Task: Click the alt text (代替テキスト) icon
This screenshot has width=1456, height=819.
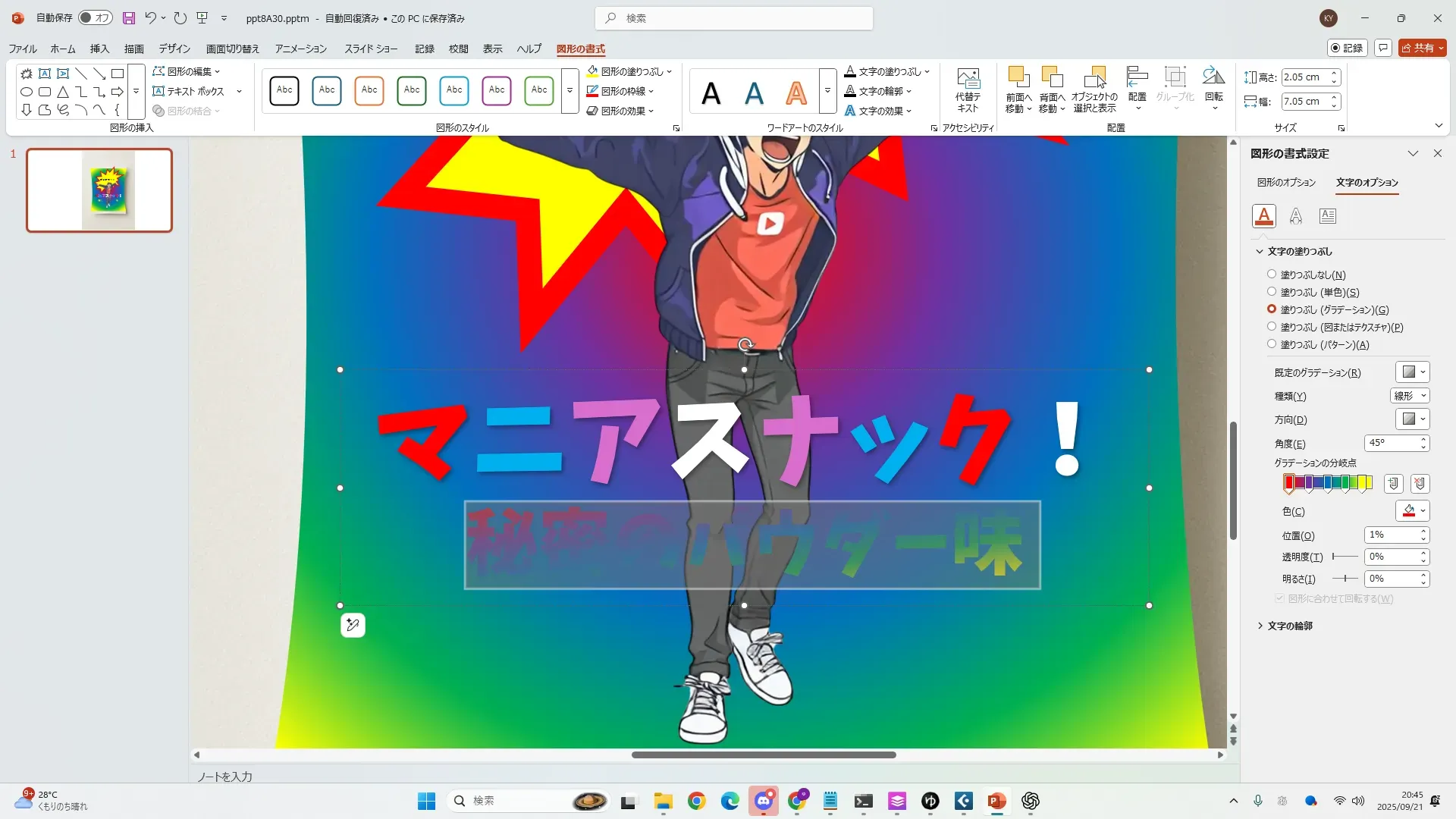Action: pyautogui.click(x=968, y=80)
